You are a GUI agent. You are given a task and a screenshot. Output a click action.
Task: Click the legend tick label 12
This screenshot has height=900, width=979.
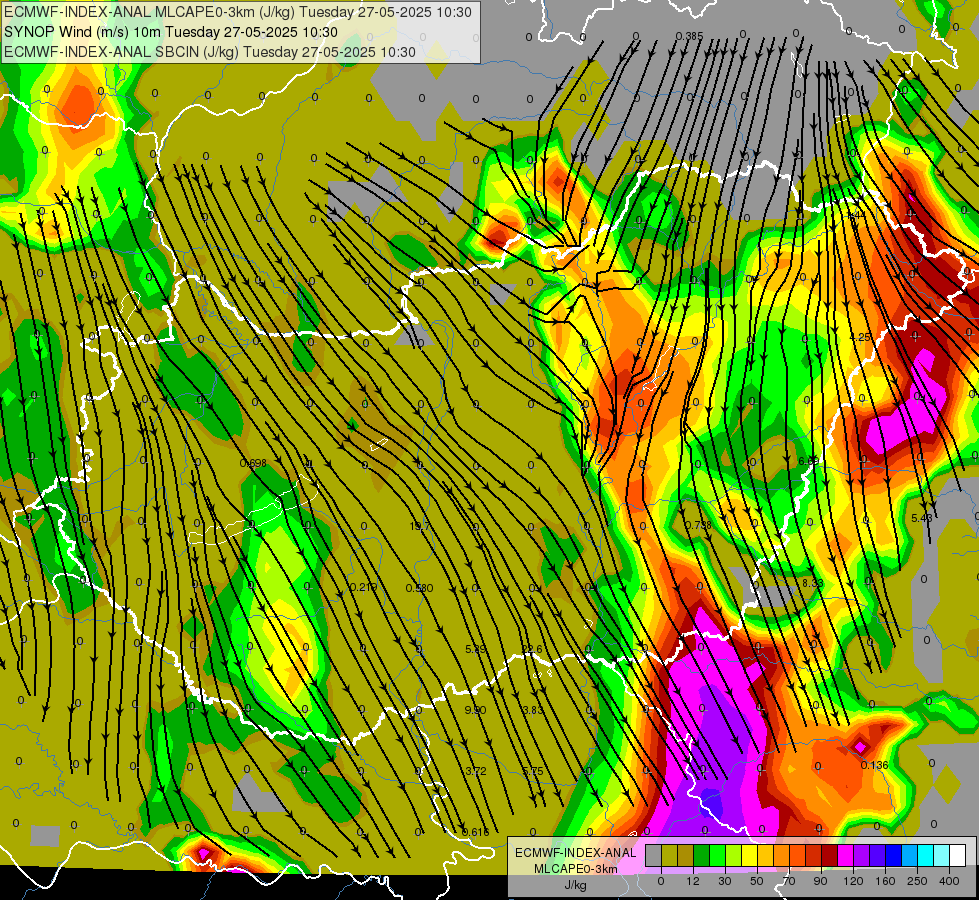693,881
